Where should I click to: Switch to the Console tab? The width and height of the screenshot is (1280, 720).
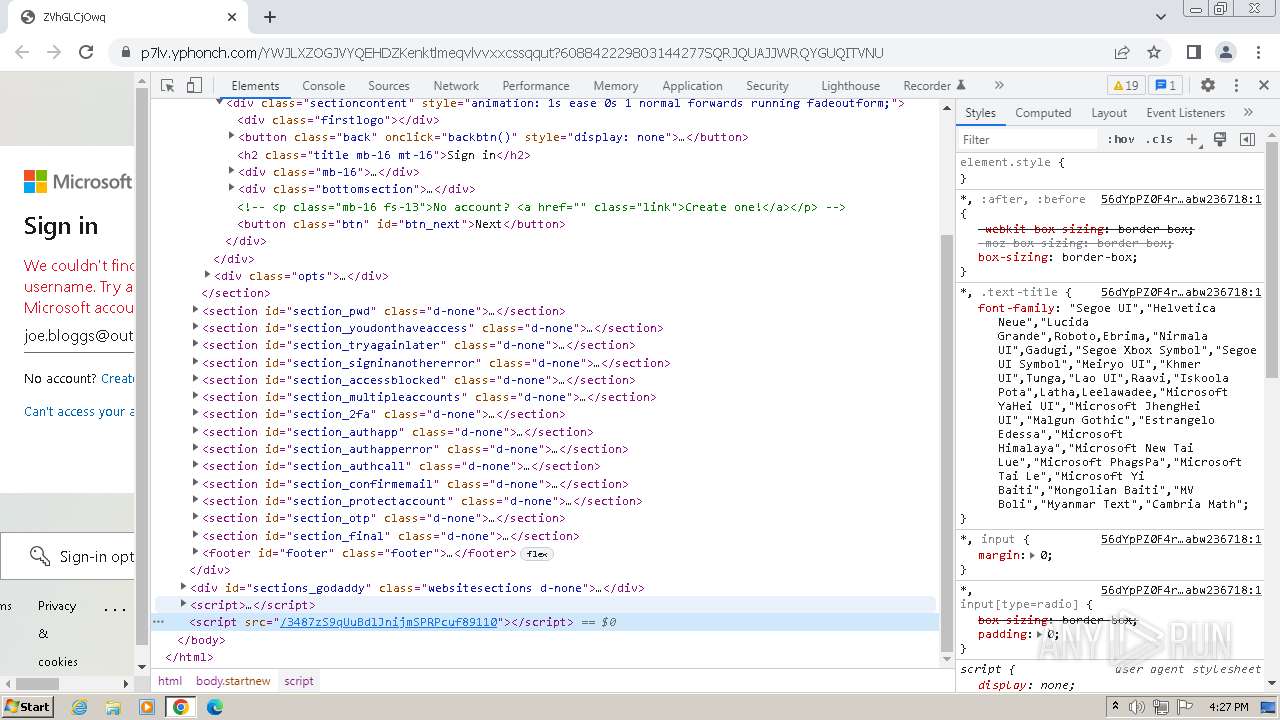[324, 86]
